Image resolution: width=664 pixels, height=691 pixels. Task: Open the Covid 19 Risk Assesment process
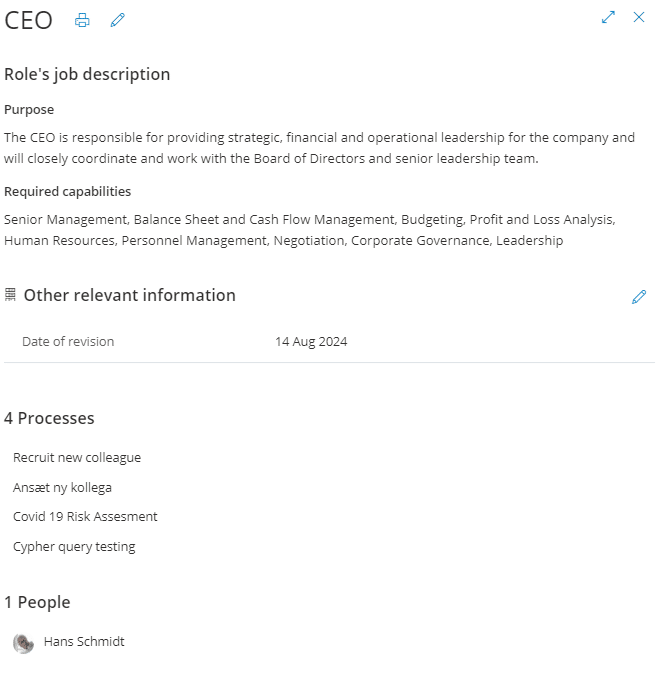85,517
